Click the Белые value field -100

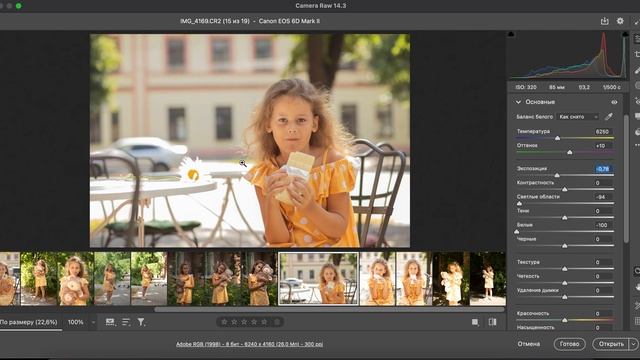coord(602,225)
